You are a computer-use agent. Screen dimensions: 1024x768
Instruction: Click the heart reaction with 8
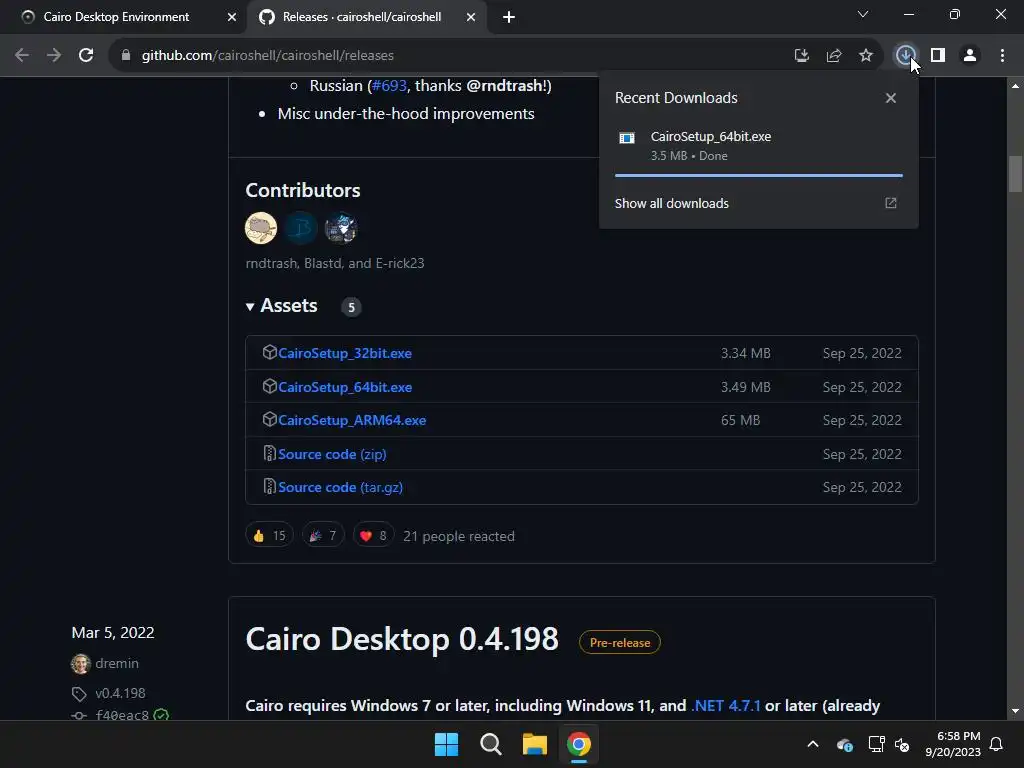point(373,536)
